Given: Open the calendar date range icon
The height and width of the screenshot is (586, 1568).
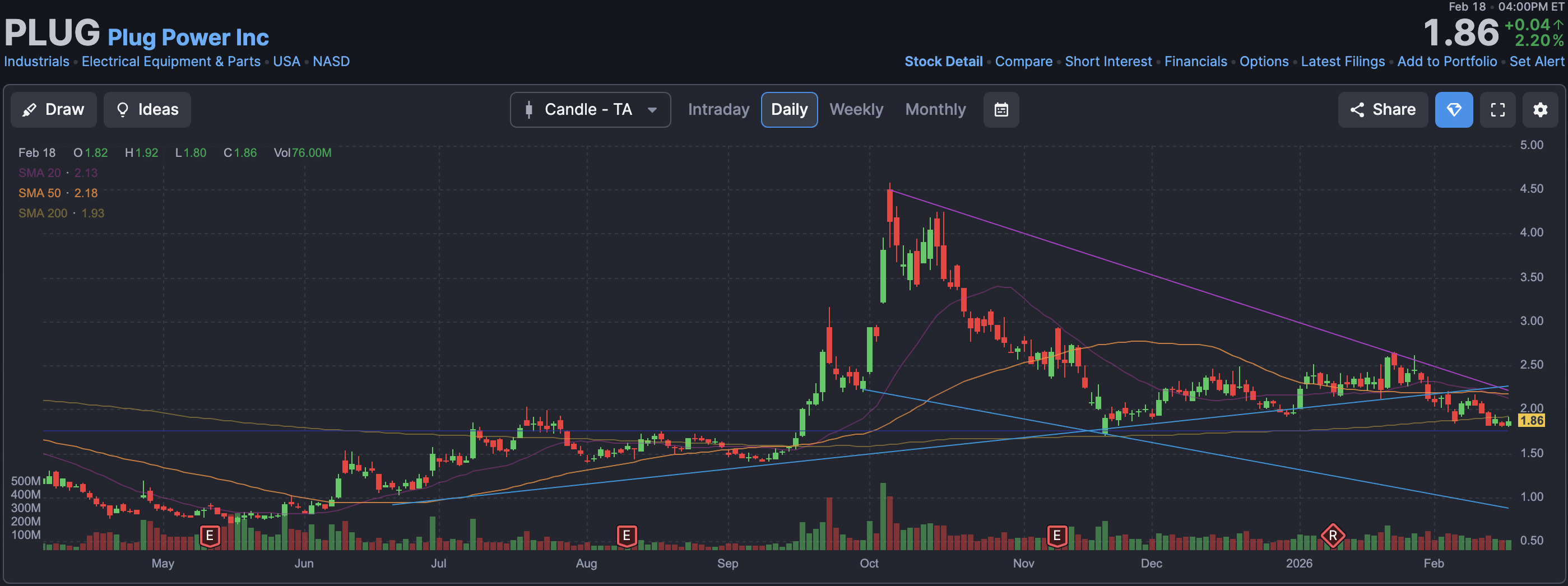Looking at the screenshot, I should pos(1001,110).
